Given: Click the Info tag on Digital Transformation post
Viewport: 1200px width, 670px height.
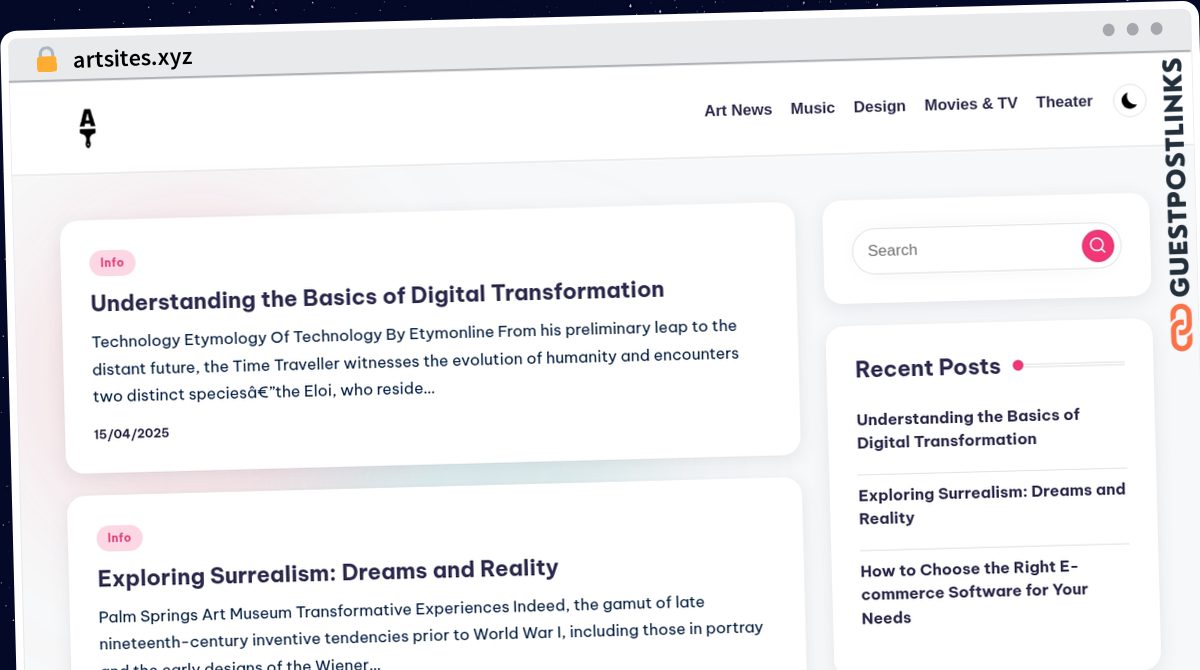Looking at the screenshot, I should (112, 263).
